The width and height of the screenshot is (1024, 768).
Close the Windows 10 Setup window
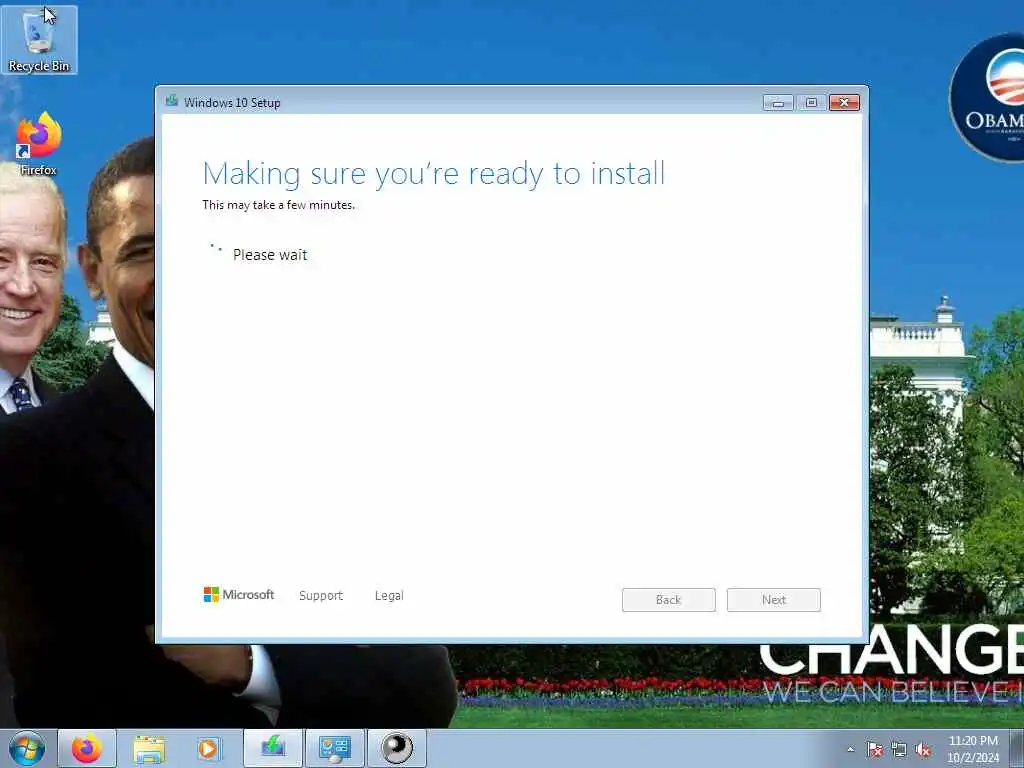point(844,103)
